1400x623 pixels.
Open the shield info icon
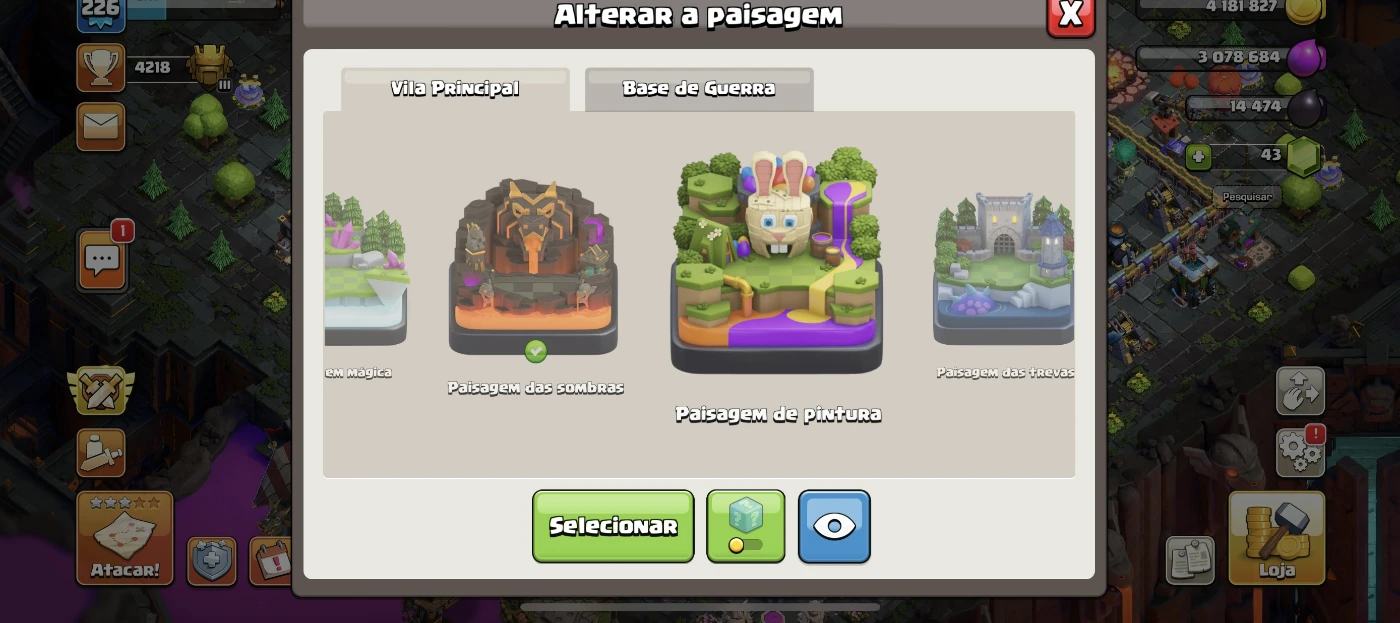(x=212, y=561)
